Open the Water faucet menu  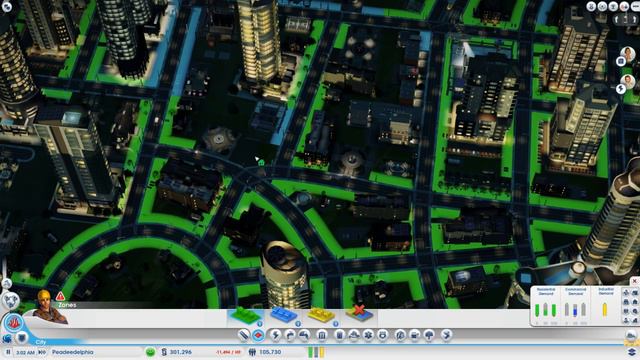290,336
